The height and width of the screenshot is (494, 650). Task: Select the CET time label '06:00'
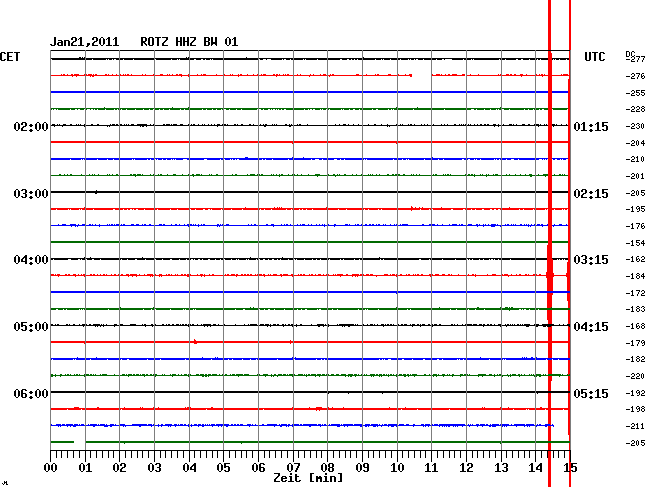tap(31, 393)
